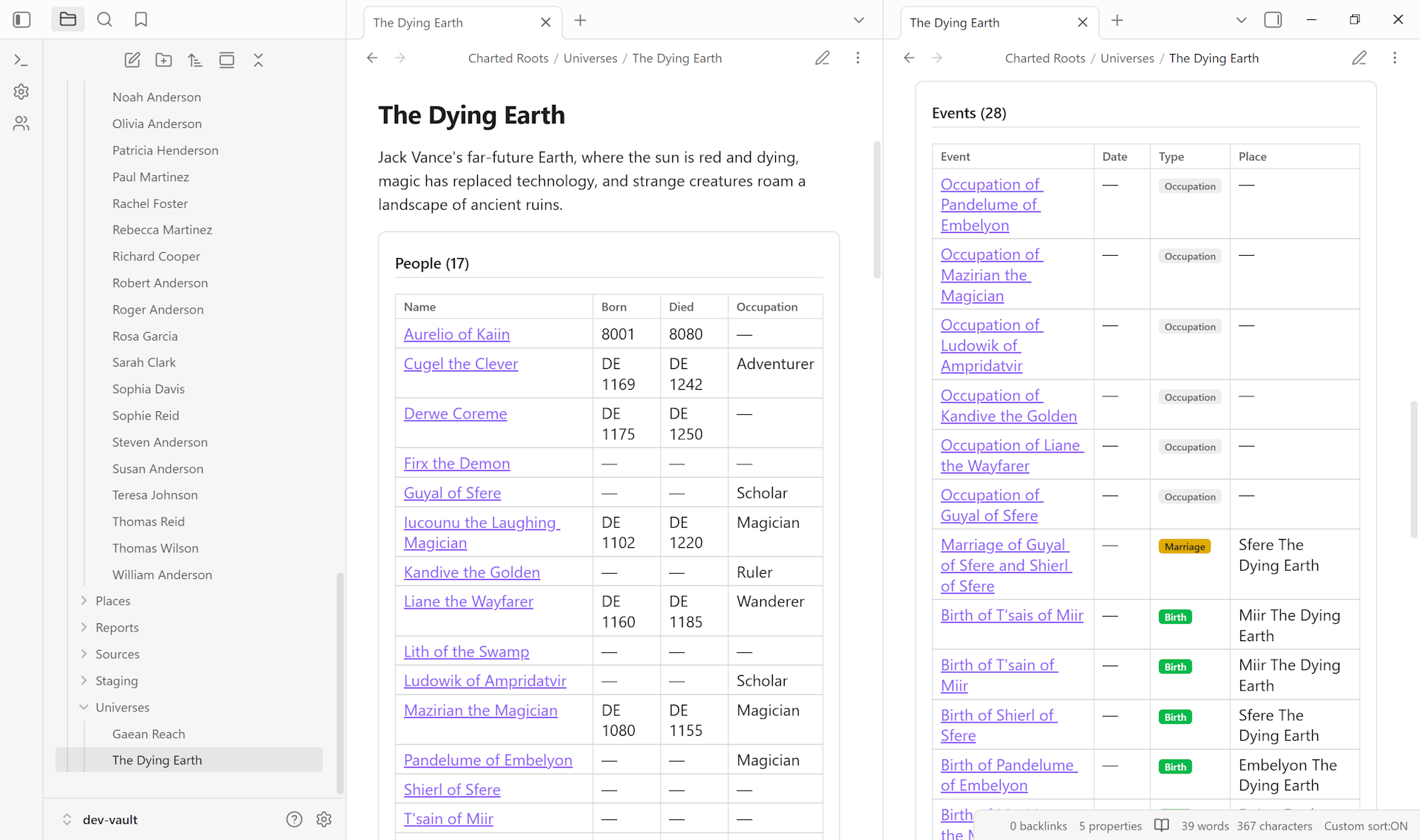The width and height of the screenshot is (1420, 840).
Task: Open Occupation of Kandive the Golden event
Action: point(1008,406)
